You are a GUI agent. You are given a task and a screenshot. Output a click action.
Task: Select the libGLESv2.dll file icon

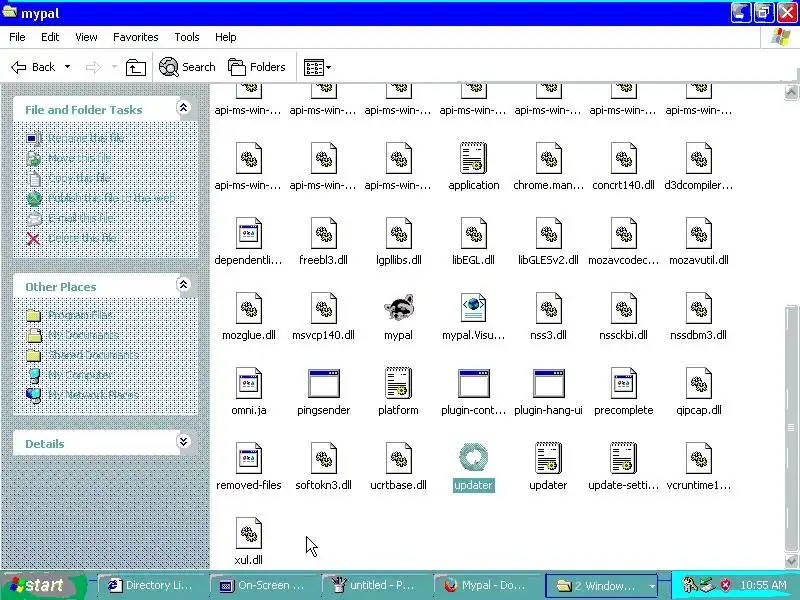(548, 233)
